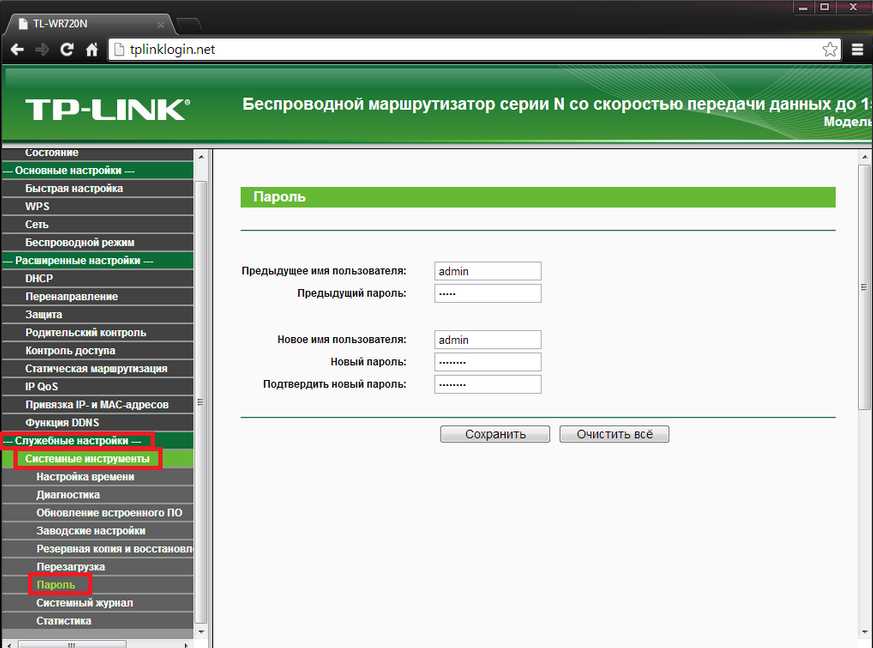The height and width of the screenshot is (648, 873).
Task: Click sidebar horizontal scrollbar right arrow
Action: click(x=187, y=645)
